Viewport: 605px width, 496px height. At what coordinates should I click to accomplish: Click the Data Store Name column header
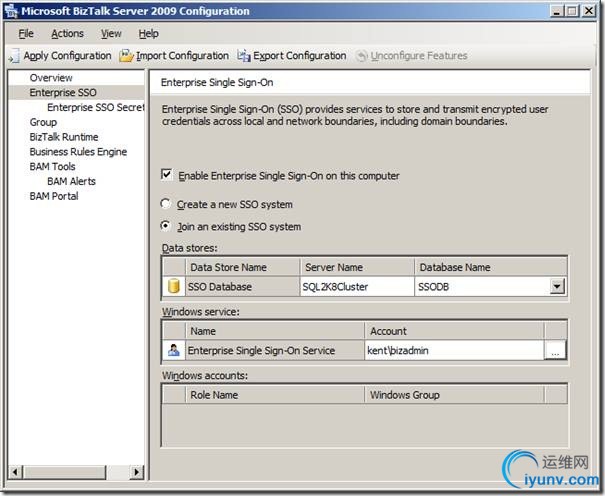pos(242,267)
